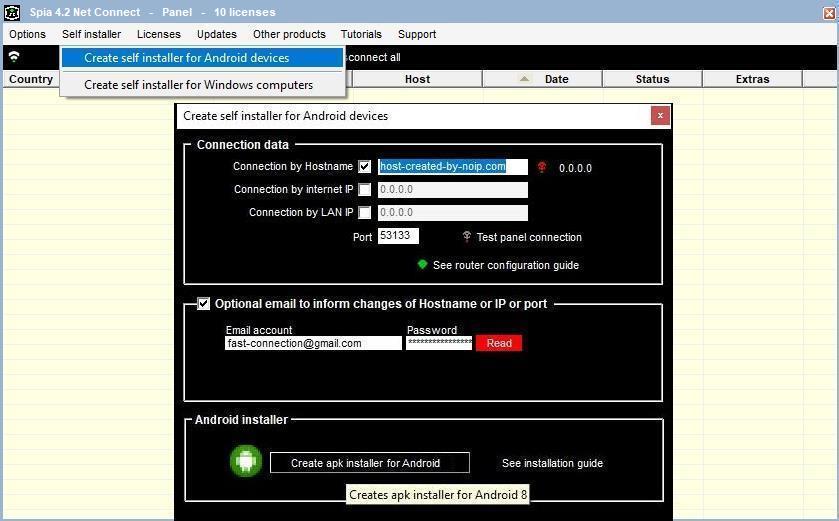Open the Support menu
The width and height of the screenshot is (839, 521).
[417, 34]
